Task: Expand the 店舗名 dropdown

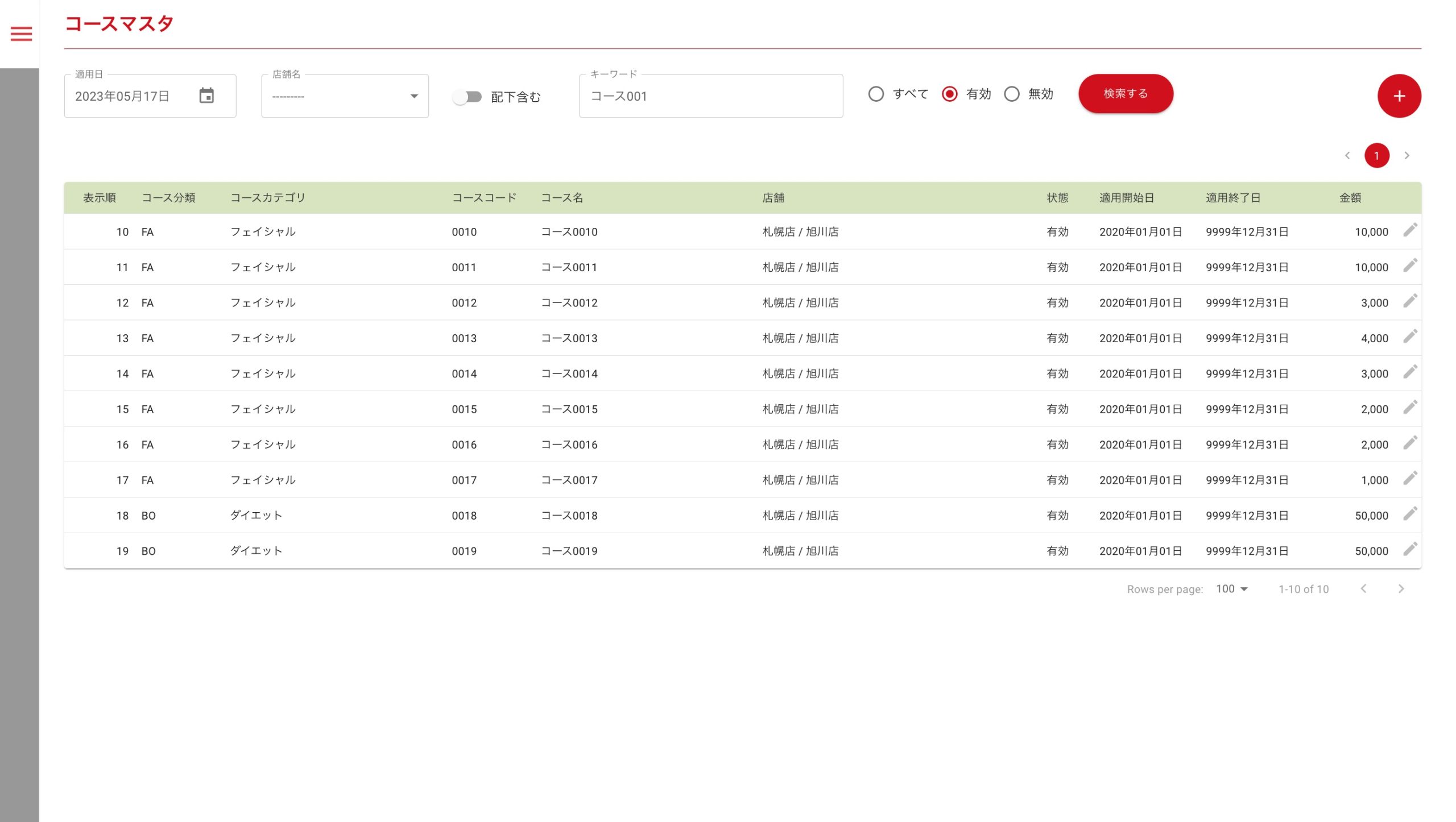Action: point(345,96)
